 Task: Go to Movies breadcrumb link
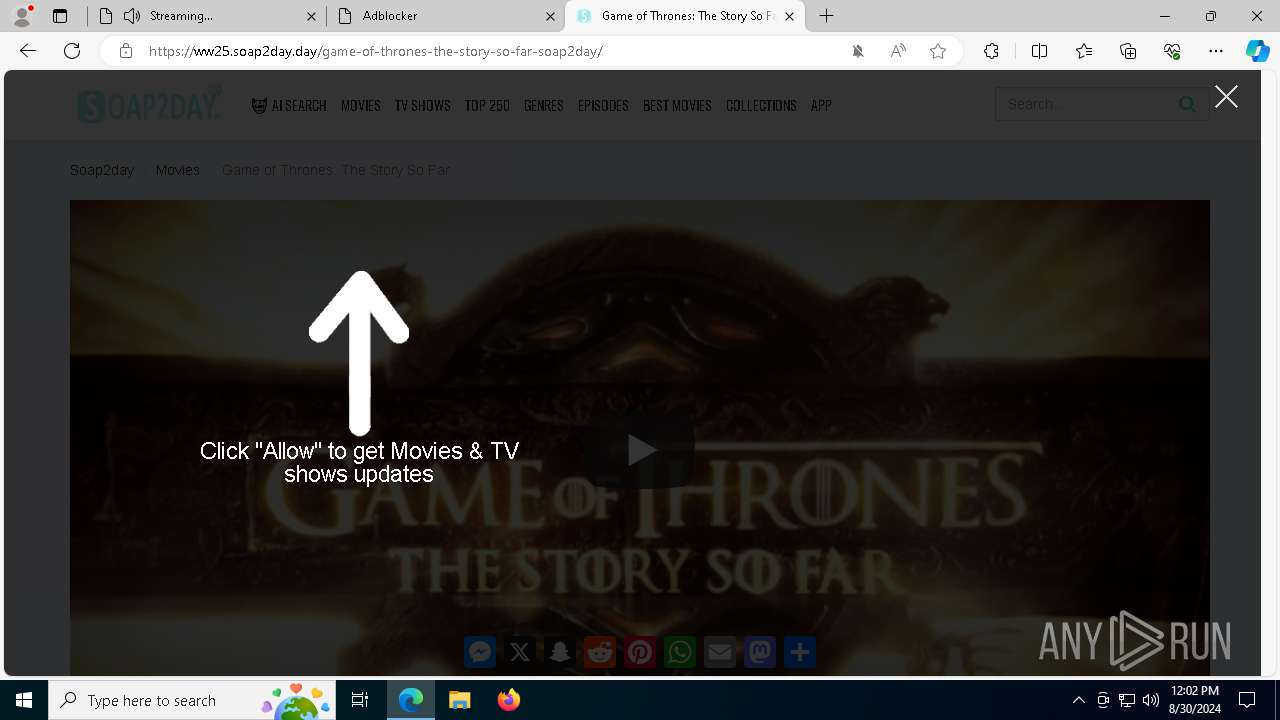click(177, 170)
